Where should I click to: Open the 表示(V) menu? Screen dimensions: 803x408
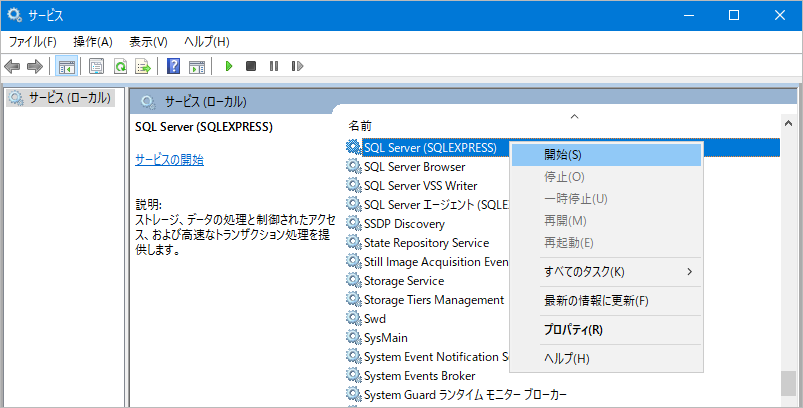(148, 42)
